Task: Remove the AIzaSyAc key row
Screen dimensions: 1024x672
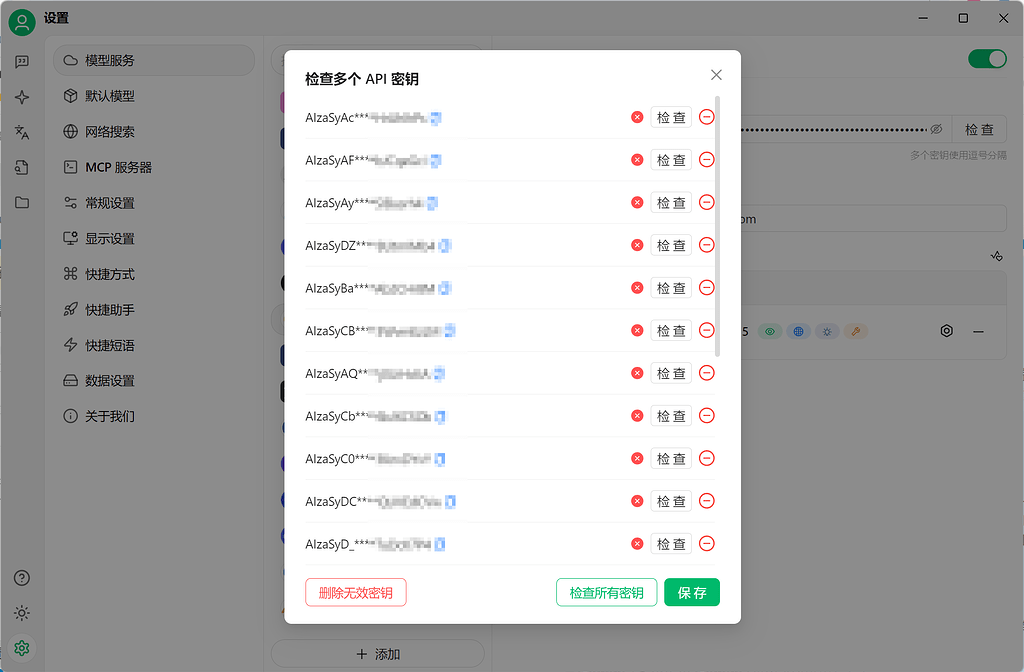Action: [707, 117]
